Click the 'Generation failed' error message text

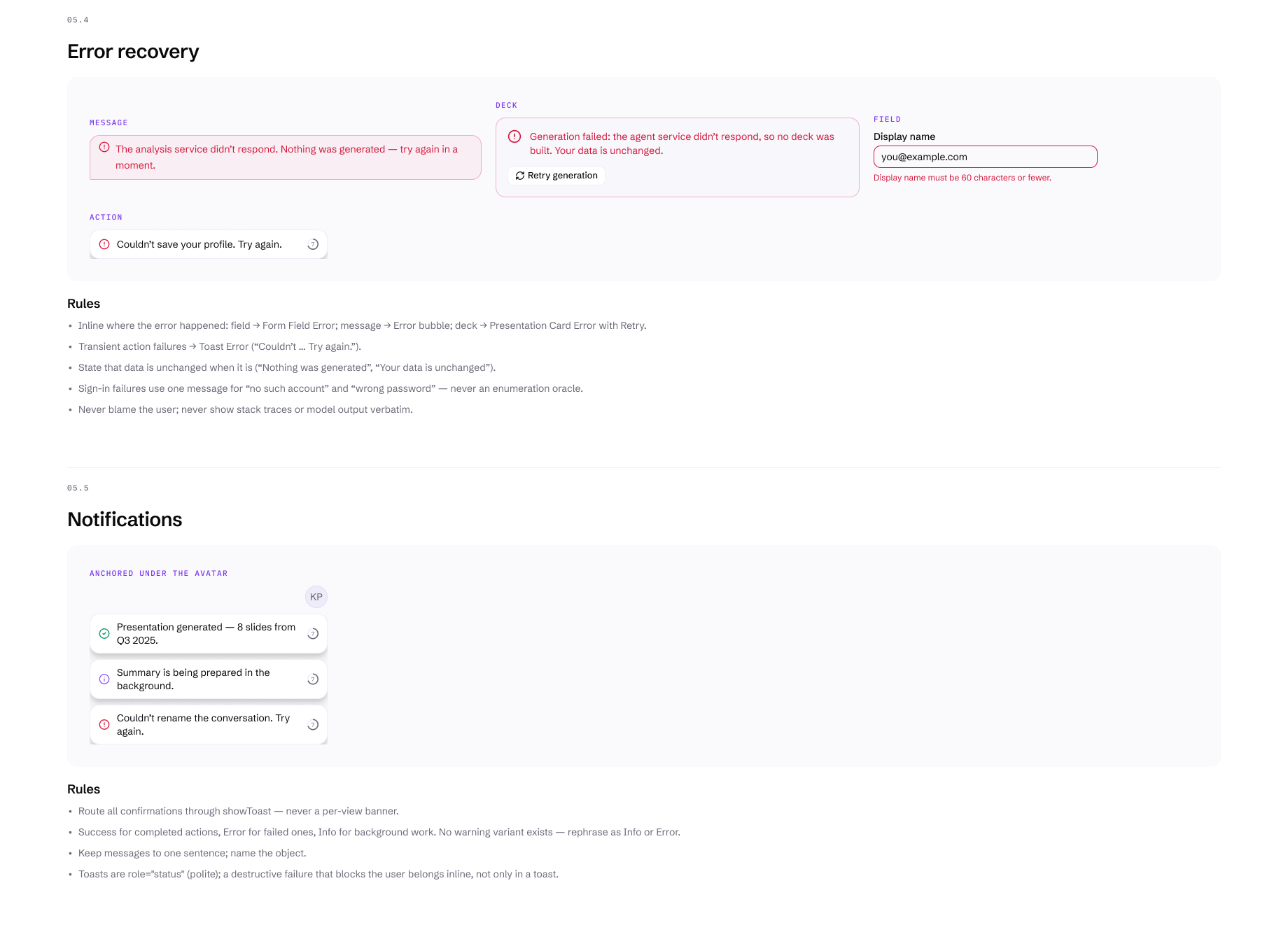tap(682, 143)
